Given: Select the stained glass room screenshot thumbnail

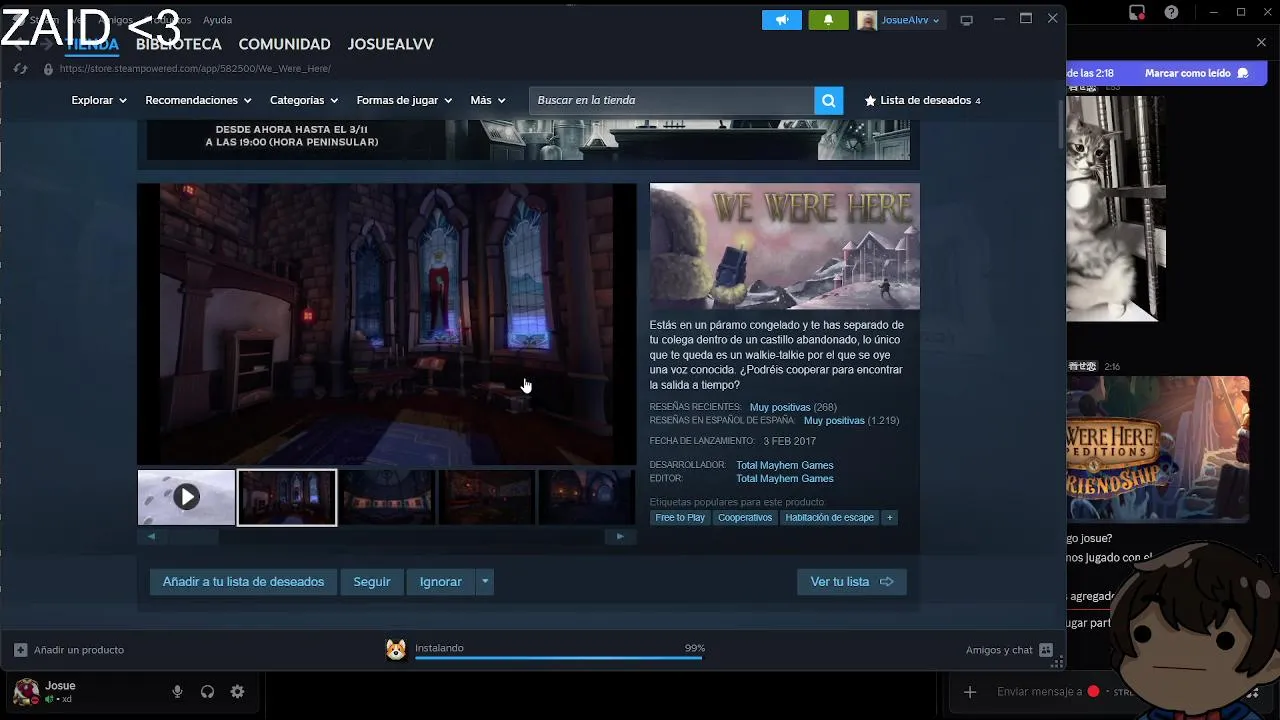Looking at the screenshot, I should coord(287,497).
